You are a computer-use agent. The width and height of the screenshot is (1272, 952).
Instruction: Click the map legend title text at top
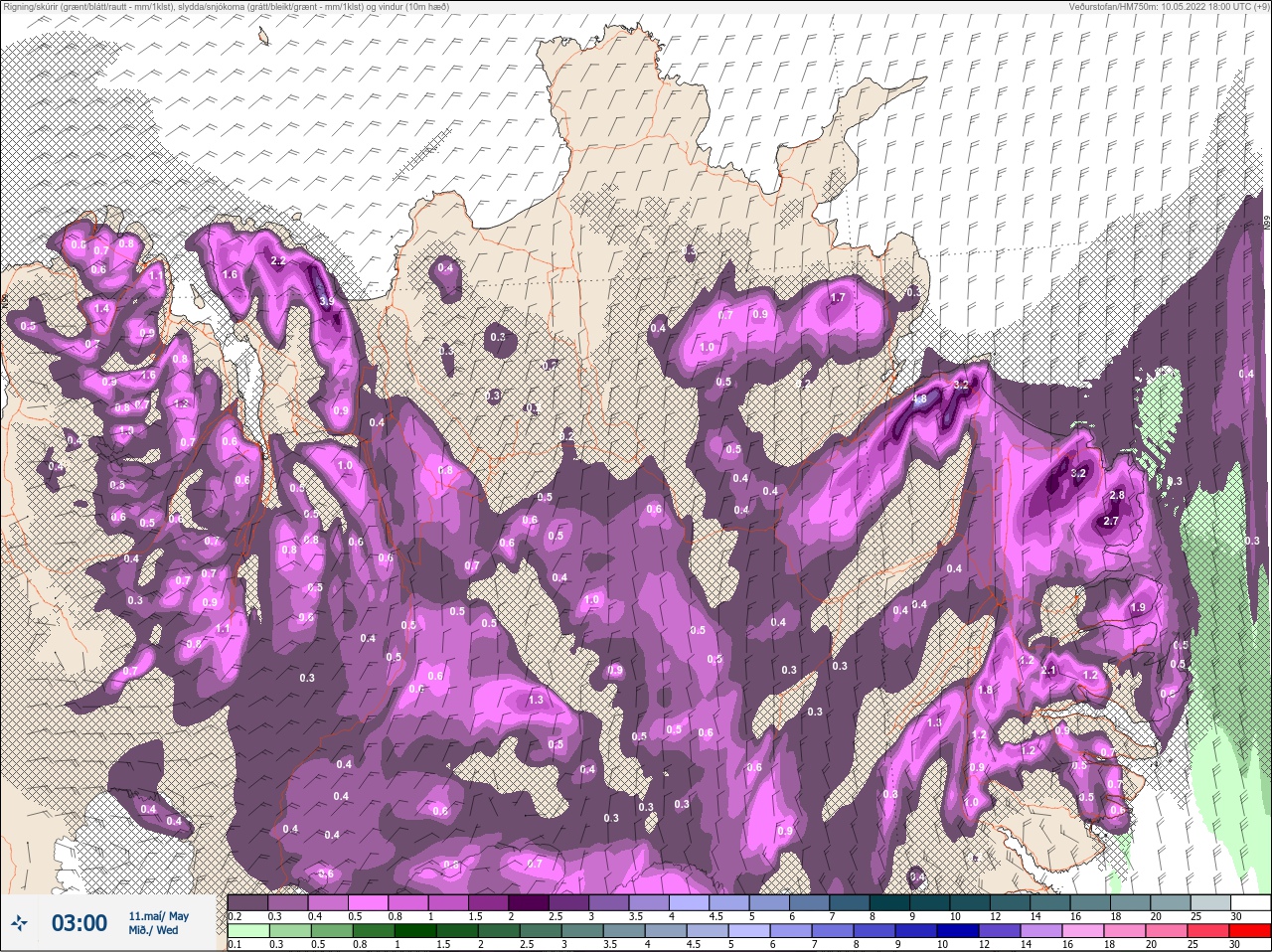tap(225, 7)
